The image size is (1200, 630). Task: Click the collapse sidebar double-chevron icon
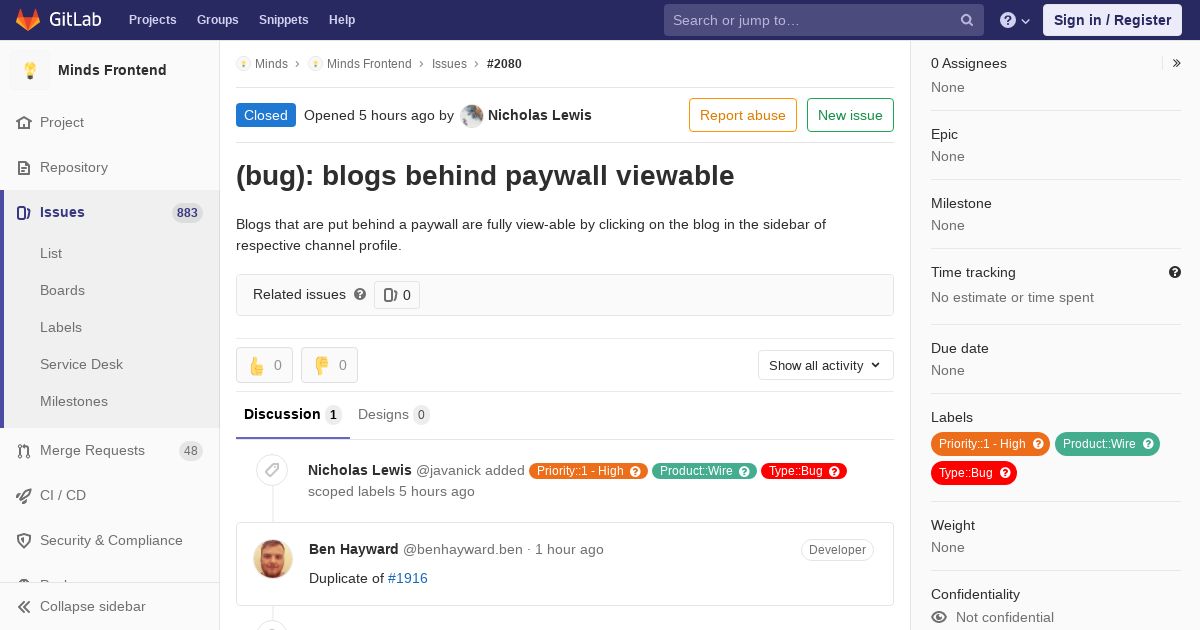24,606
